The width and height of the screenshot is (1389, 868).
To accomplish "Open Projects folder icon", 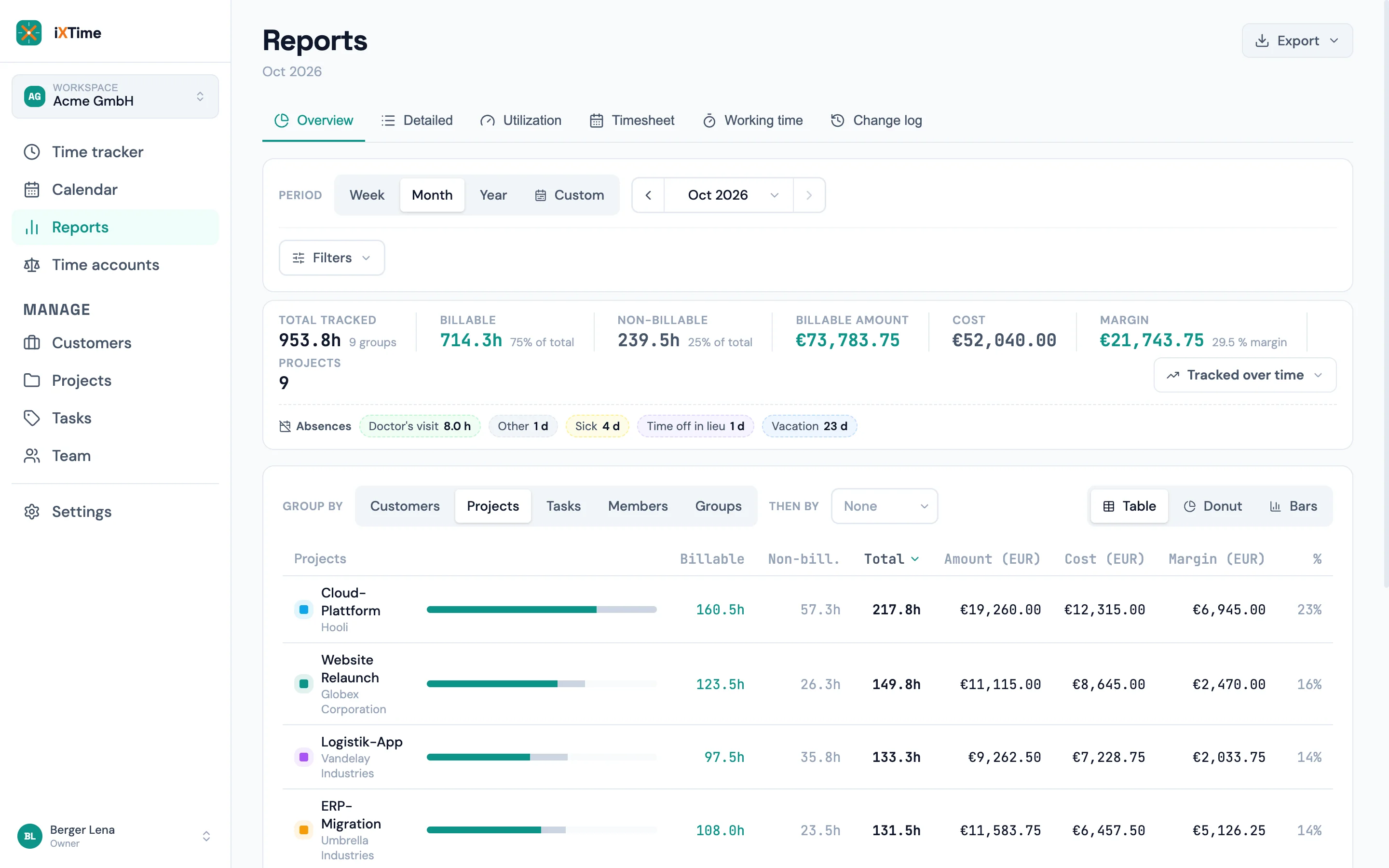I will pyautogui.click(x=31, y=380).
